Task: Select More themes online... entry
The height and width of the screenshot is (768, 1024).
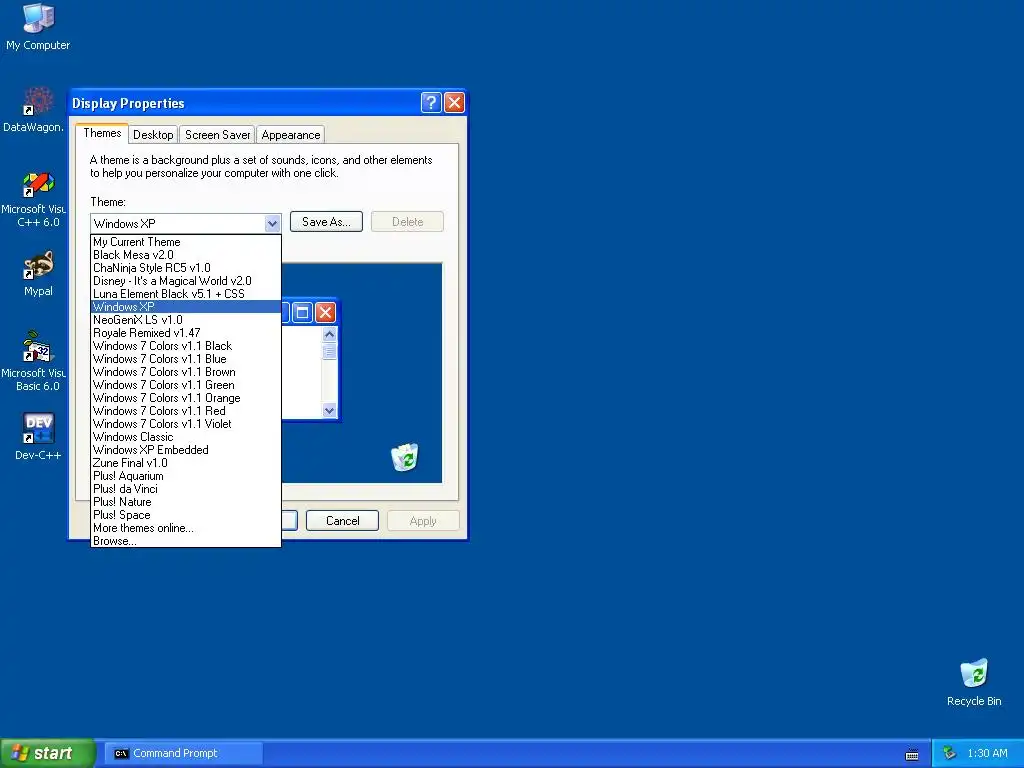Action: [185, 528]
